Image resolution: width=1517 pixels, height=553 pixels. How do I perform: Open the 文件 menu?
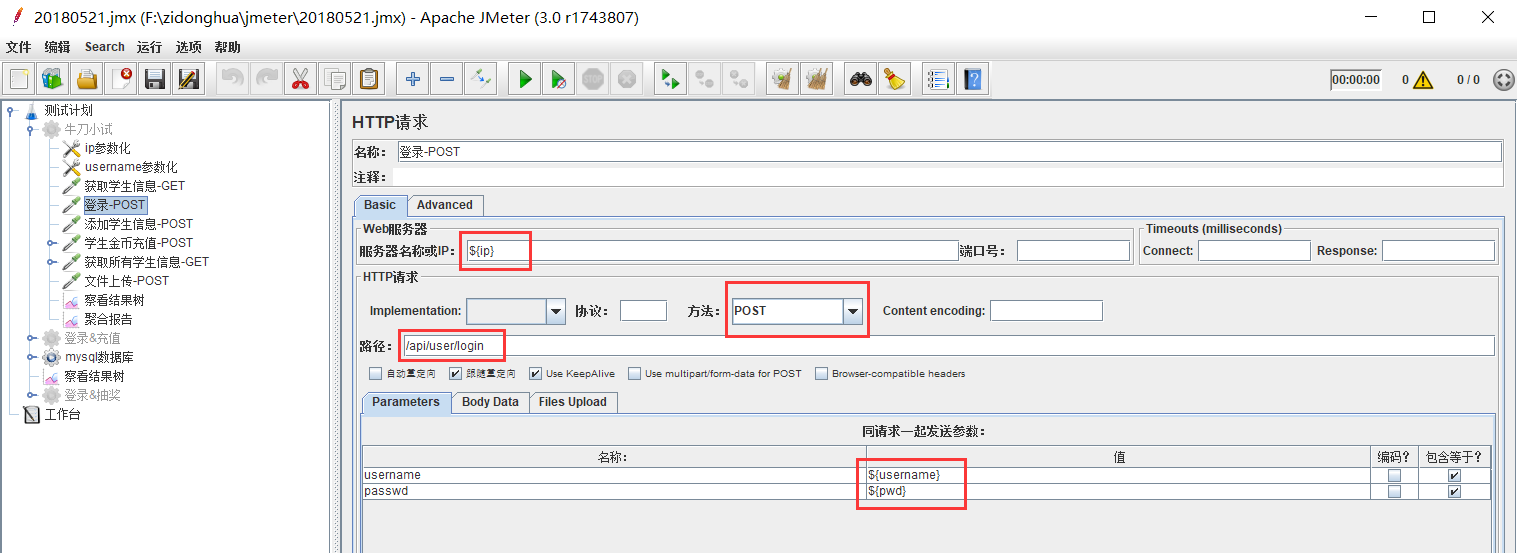(x=19, y=47)
